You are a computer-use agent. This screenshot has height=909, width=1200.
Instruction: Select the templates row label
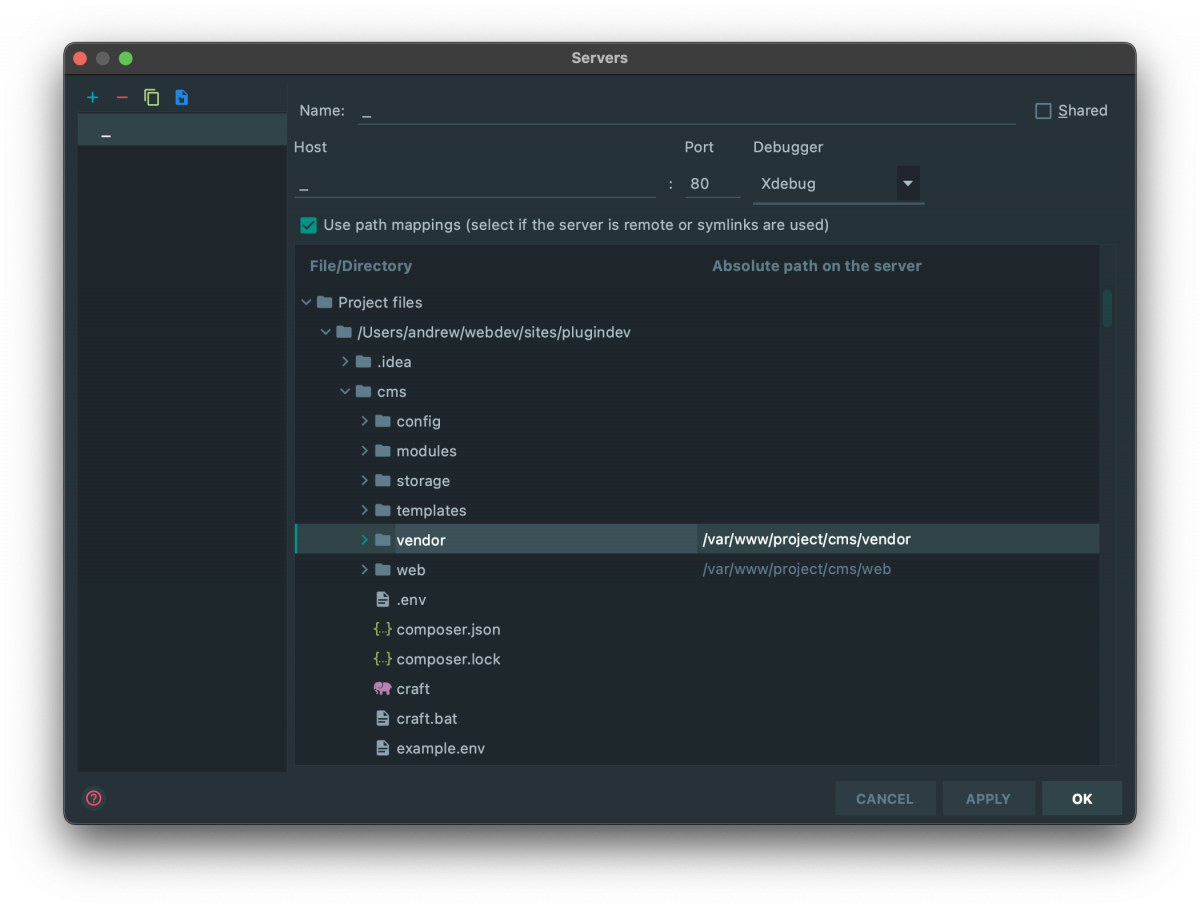tap(431, 511)
